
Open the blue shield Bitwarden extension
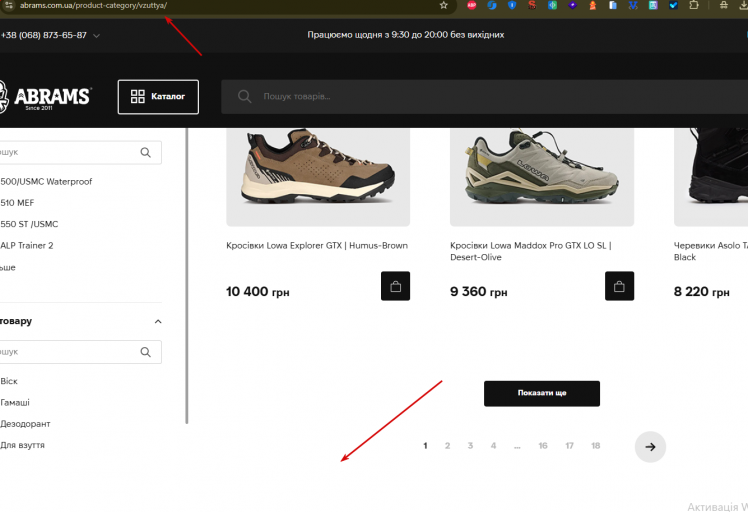512,5
